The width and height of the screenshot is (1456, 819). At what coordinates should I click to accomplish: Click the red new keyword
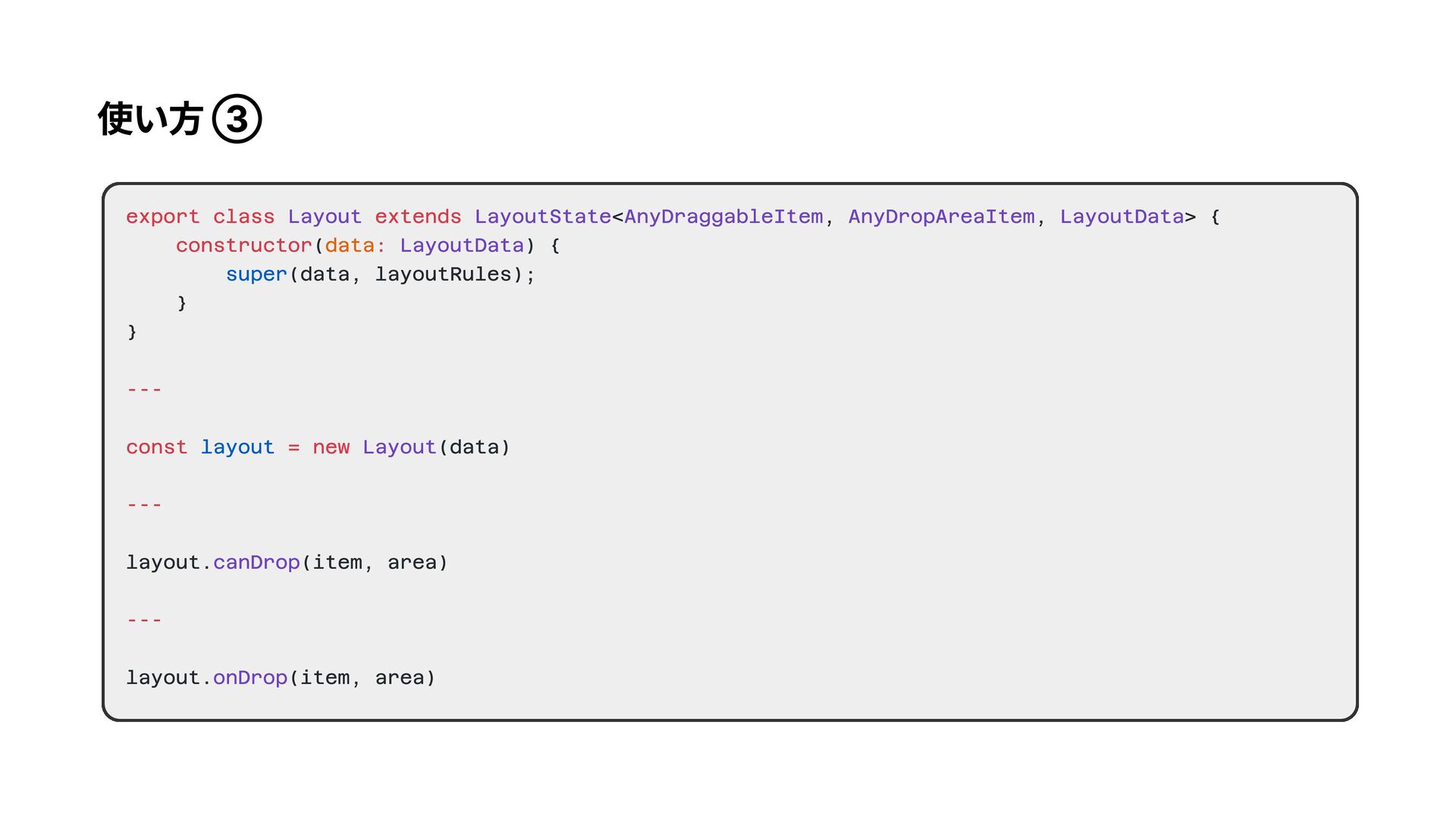coord(331,447)
